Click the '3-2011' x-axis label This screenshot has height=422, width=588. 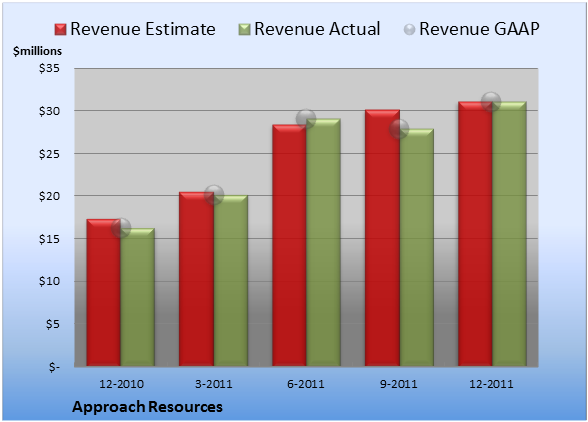point(214,384)
